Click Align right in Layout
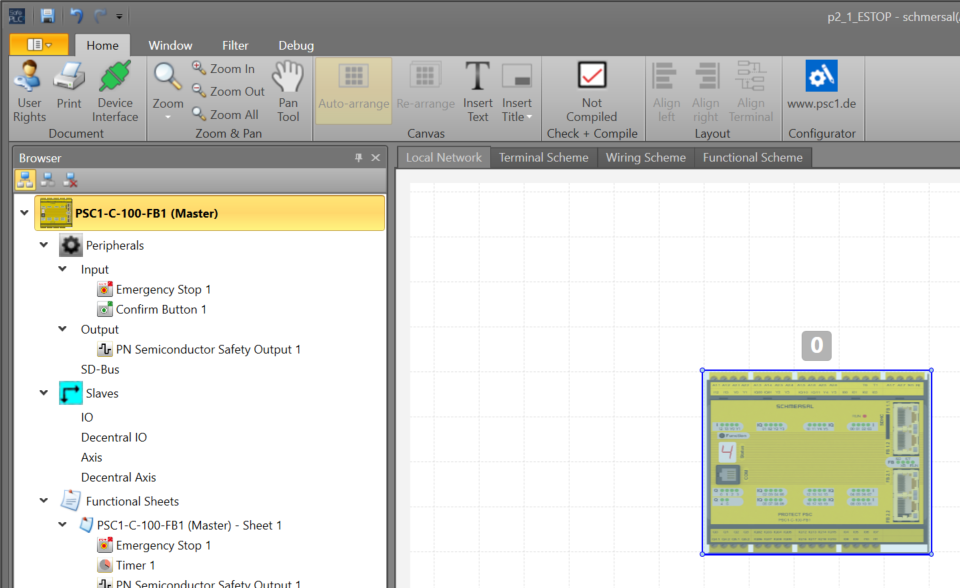960x588 pixels. click(x=705, y=92)
